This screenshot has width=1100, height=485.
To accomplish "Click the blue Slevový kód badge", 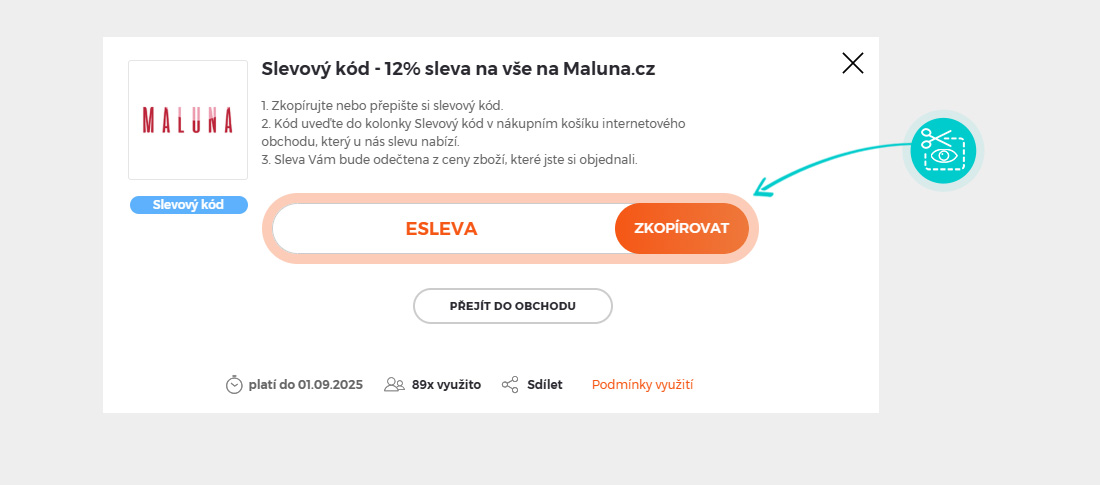I will [x=188, y=205].
